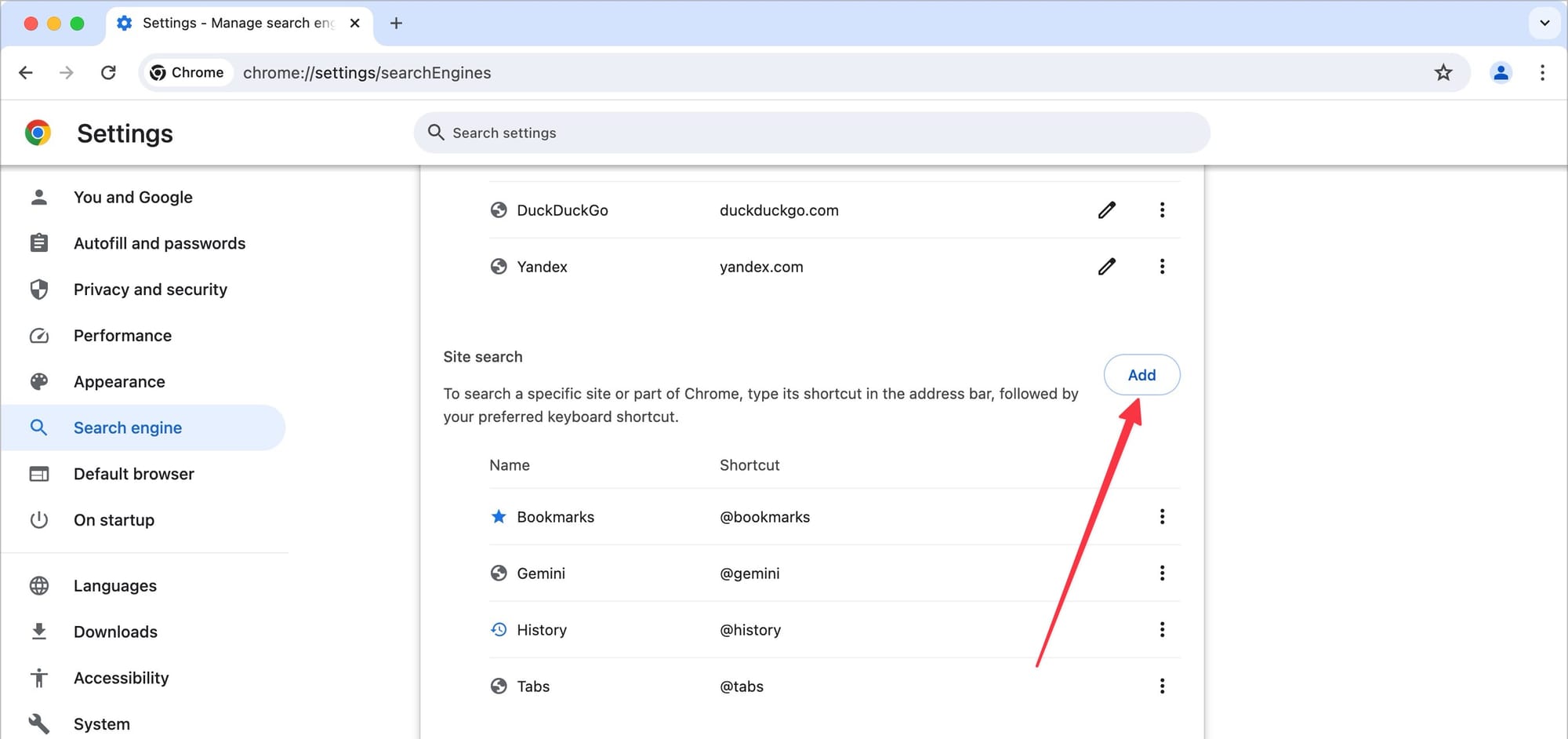Select the @bookmarks shortcut text
The height and width of the screenshot is (739, 1568).
pos(765,517)
